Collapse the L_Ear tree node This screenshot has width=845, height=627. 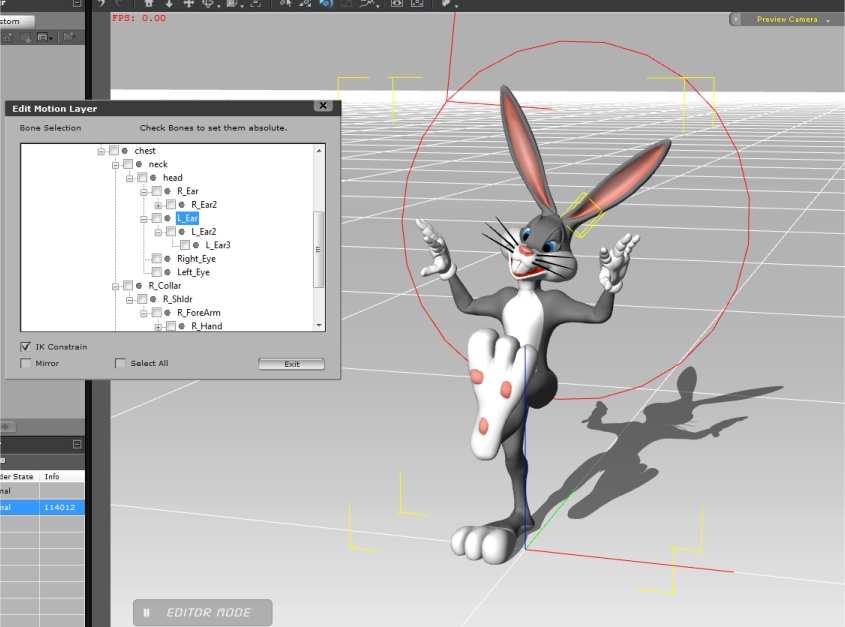(144, 219)
